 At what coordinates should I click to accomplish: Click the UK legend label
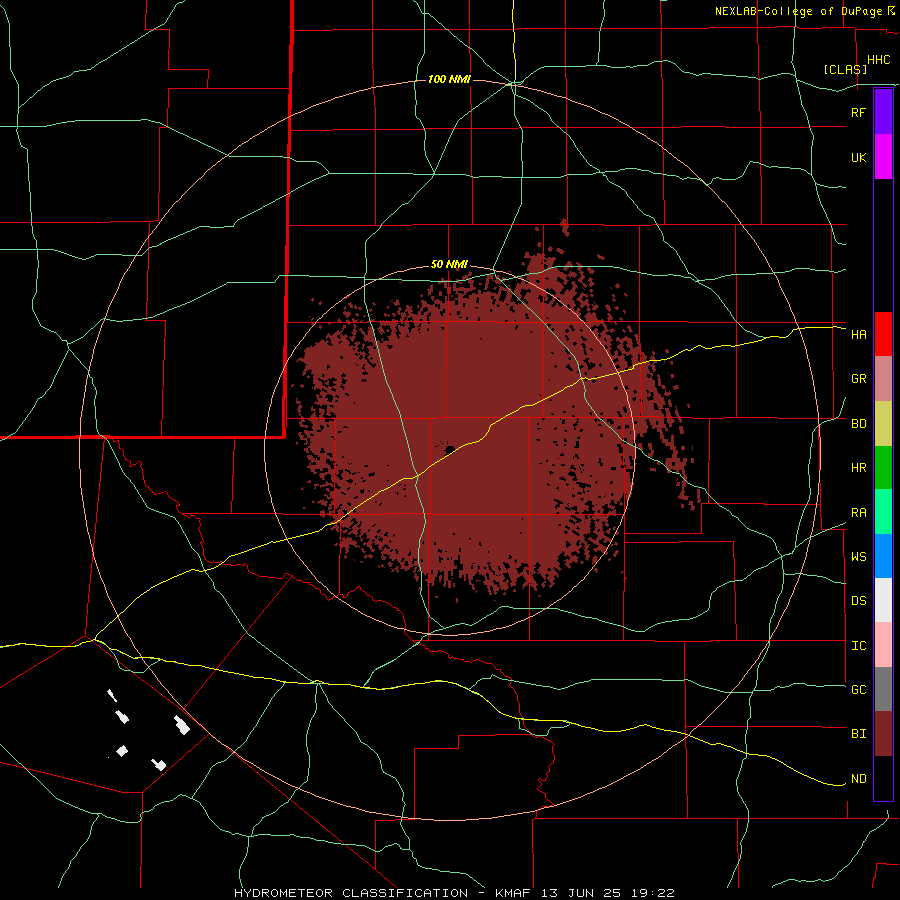(858, 157)
